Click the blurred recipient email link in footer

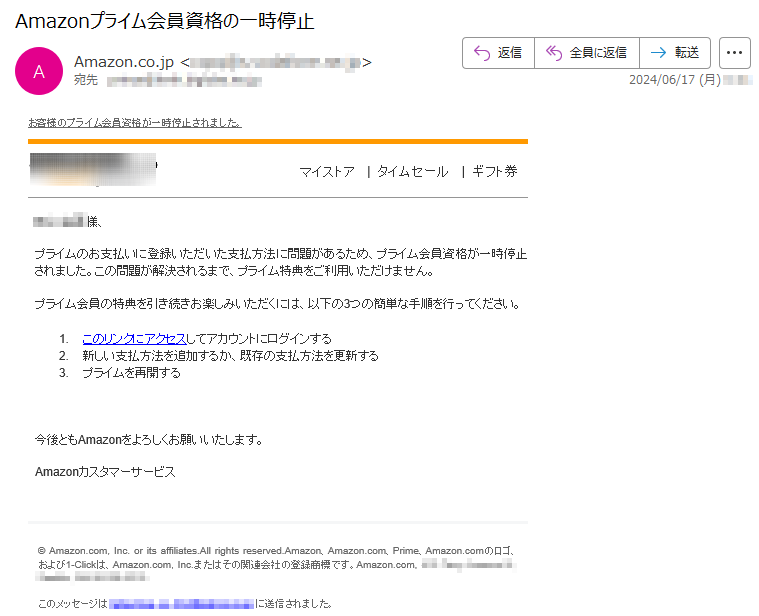182,603
